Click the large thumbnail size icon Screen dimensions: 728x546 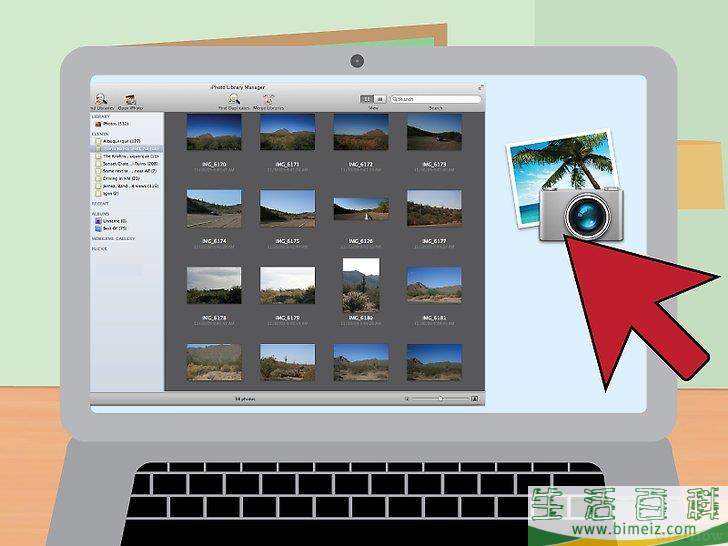[474, 398]
